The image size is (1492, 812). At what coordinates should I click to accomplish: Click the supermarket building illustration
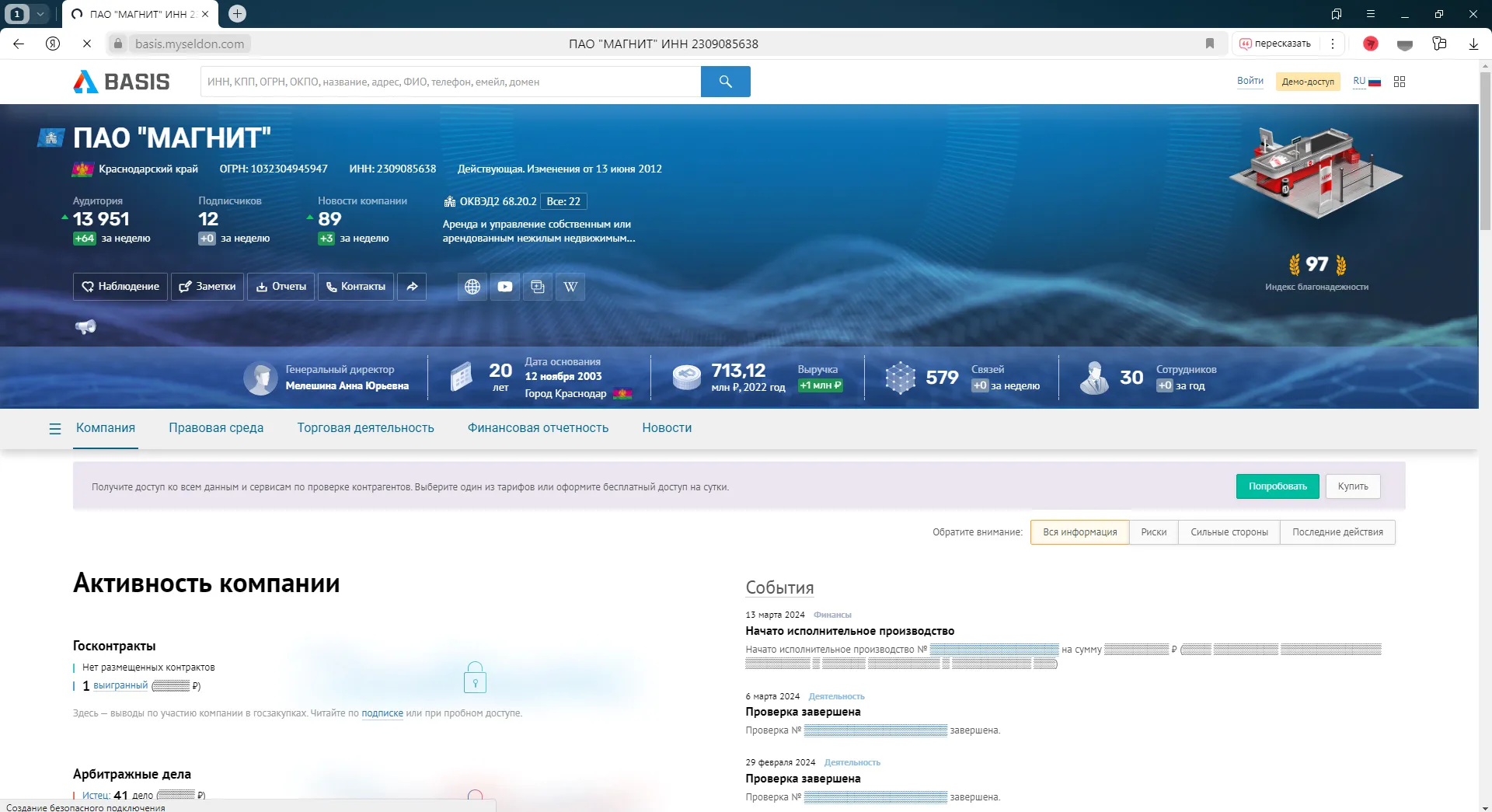1316,174
